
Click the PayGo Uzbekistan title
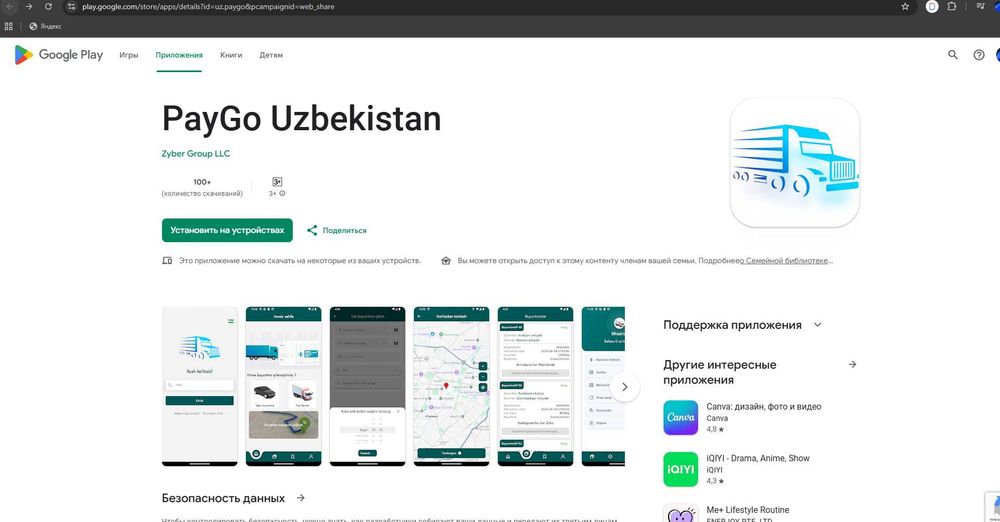click(301, 119)
